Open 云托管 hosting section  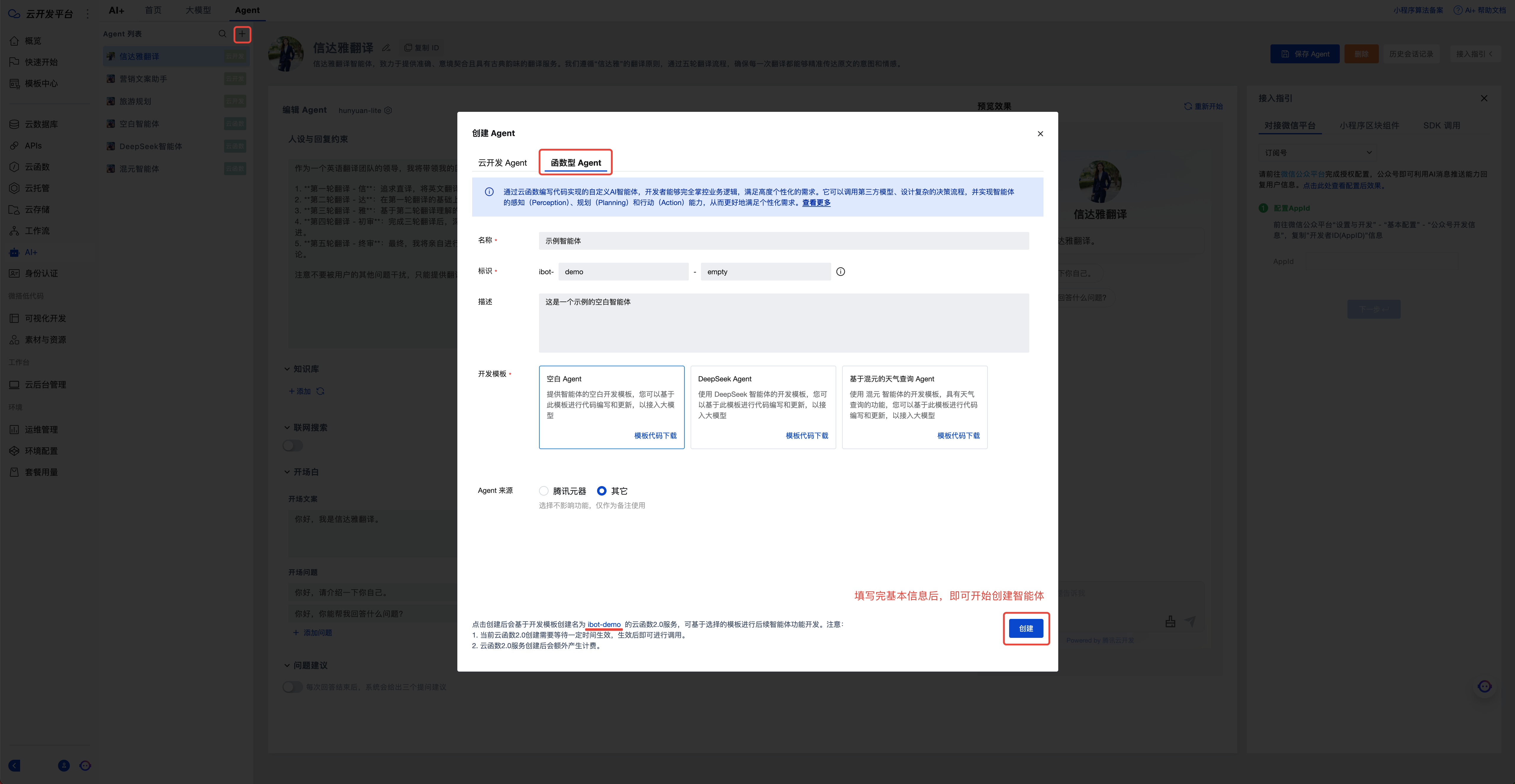(30, 188)
